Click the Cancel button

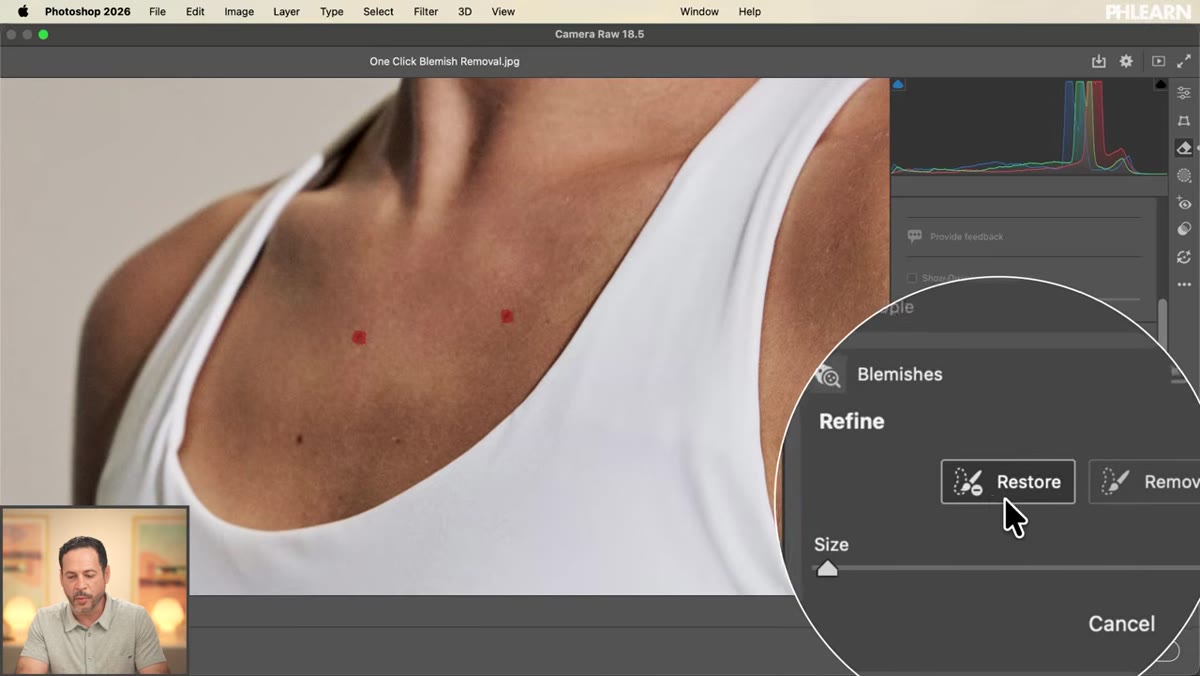click(1122, 623)
